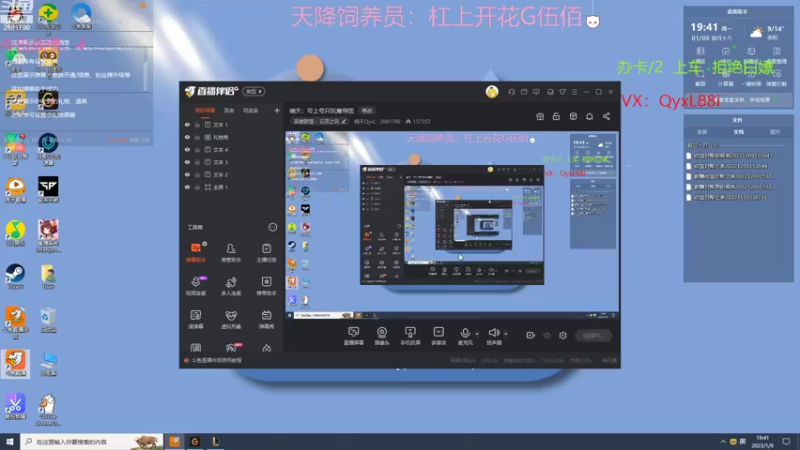Switch to 全部 tab in file widget
Image resolution: width=800 pixels, height=450 pixels.
[x=702, y=132]
